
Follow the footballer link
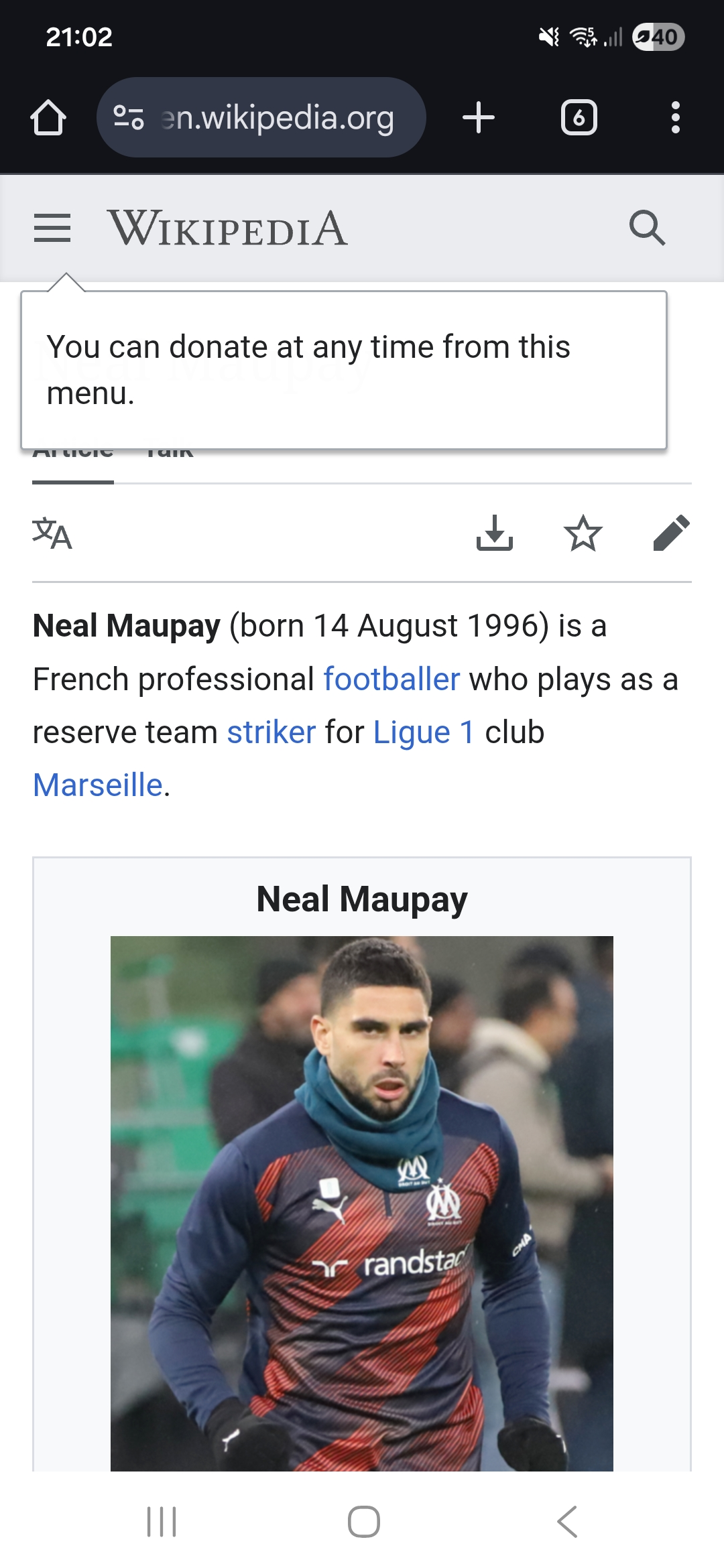391,679
